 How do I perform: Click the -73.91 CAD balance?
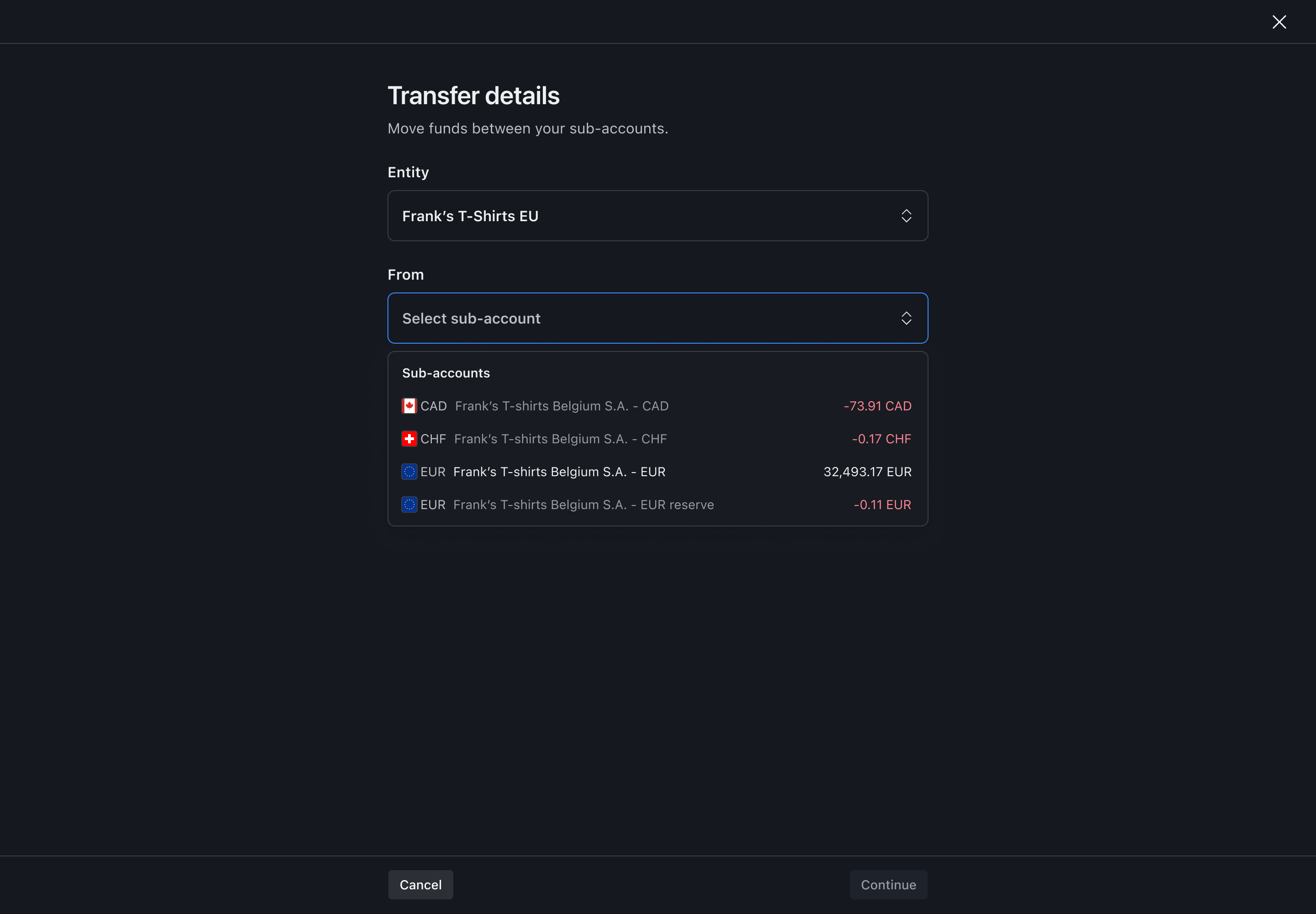click(877, 406)
